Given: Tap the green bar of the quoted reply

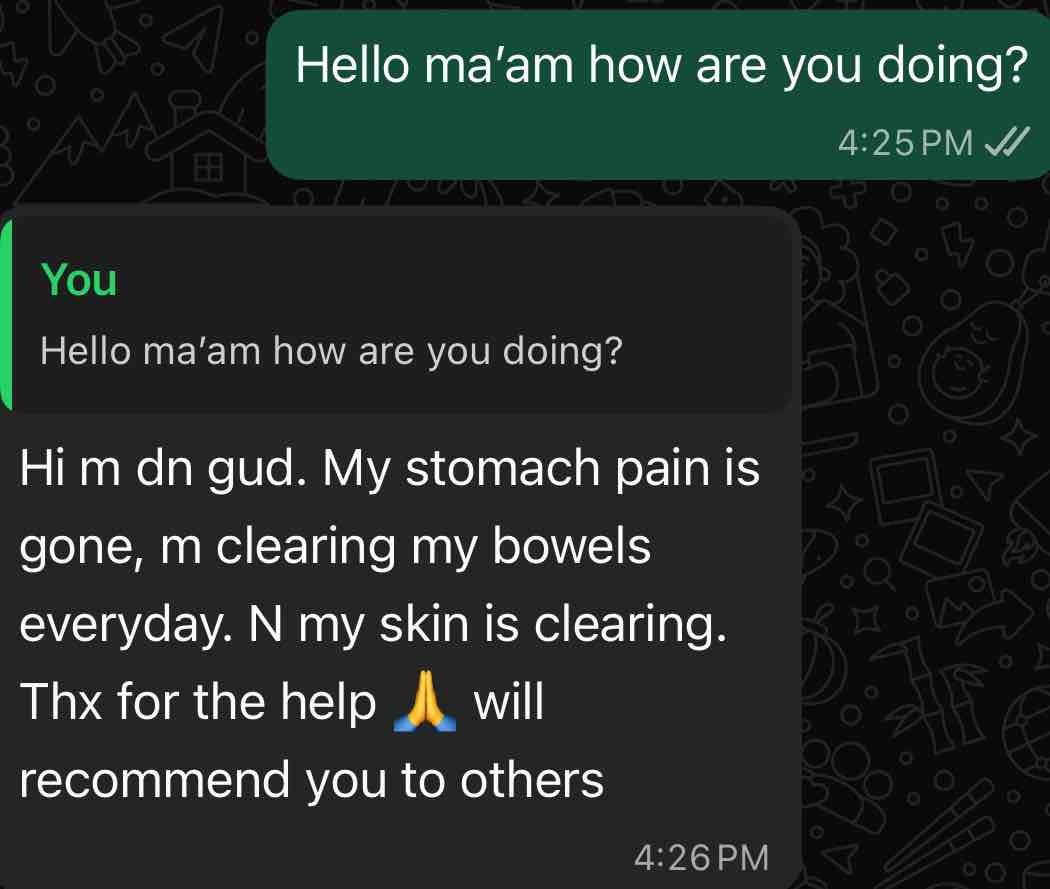Looking at the screenshot, I should pyautogui.click(x=7, y=313).
